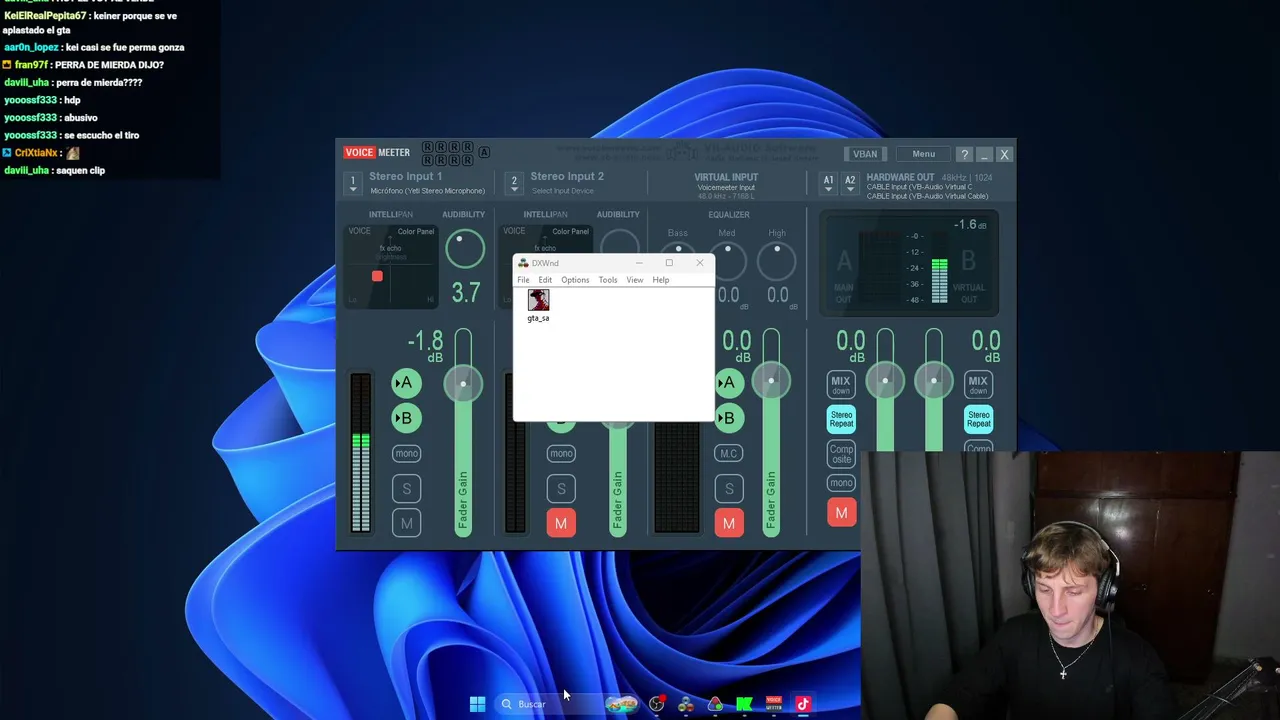The image size is (1280, 720).
Task: Click MIX down on the B bus
Action: click(x=978, y=384)
